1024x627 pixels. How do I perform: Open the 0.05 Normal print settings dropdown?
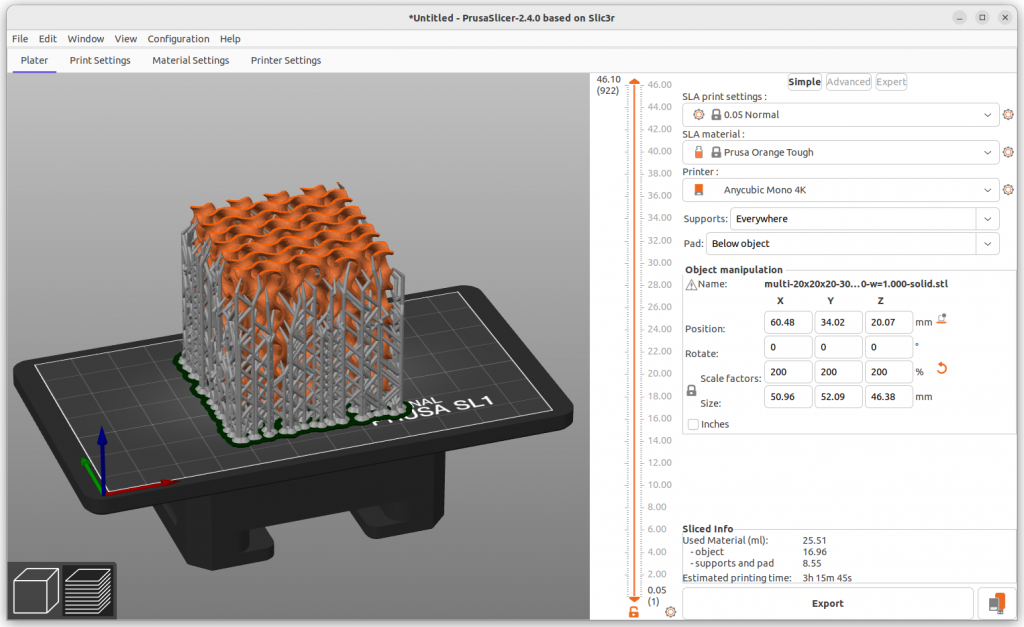coord(840,114)
